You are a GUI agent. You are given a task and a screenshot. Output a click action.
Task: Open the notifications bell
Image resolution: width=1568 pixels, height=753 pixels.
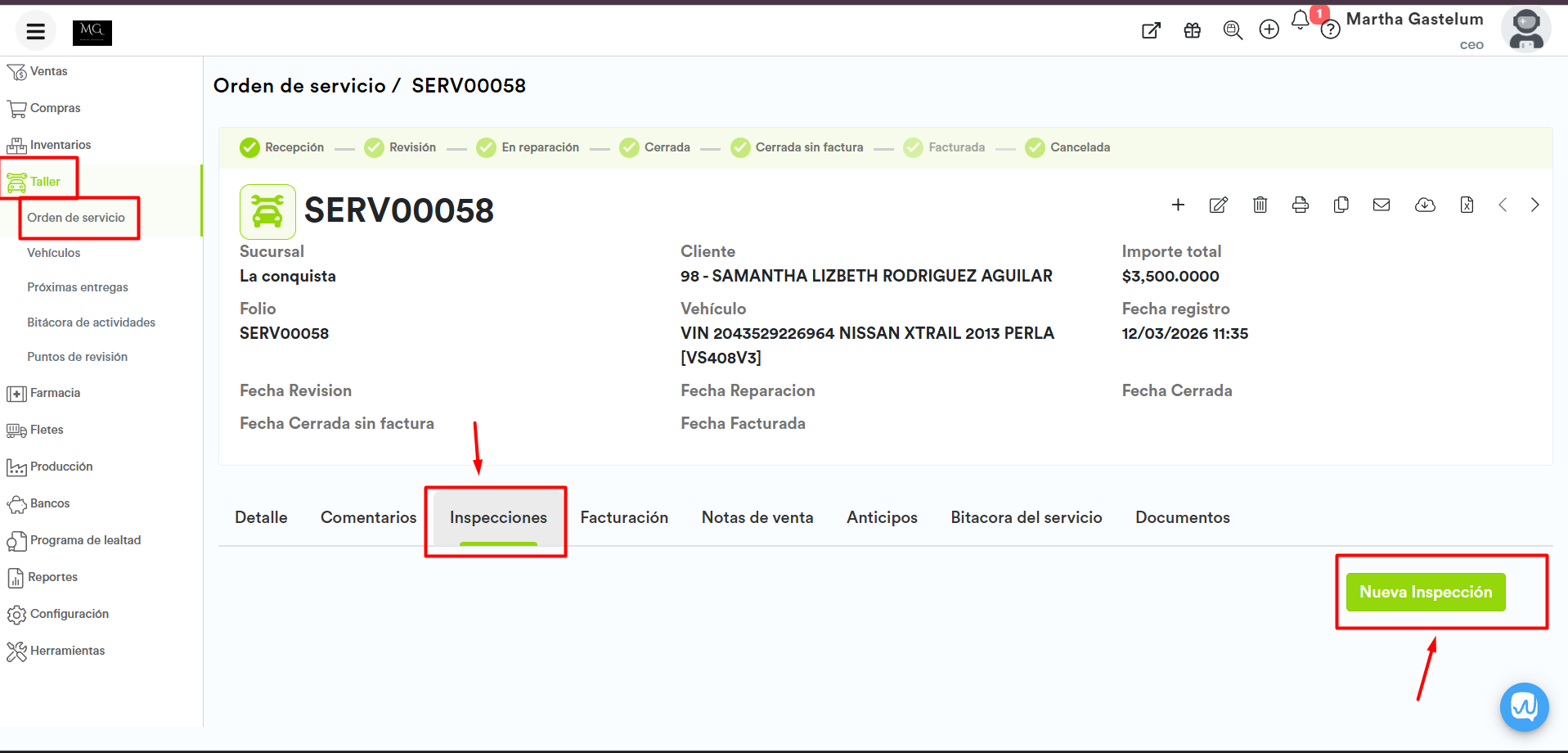click(x=1301, y=20)
